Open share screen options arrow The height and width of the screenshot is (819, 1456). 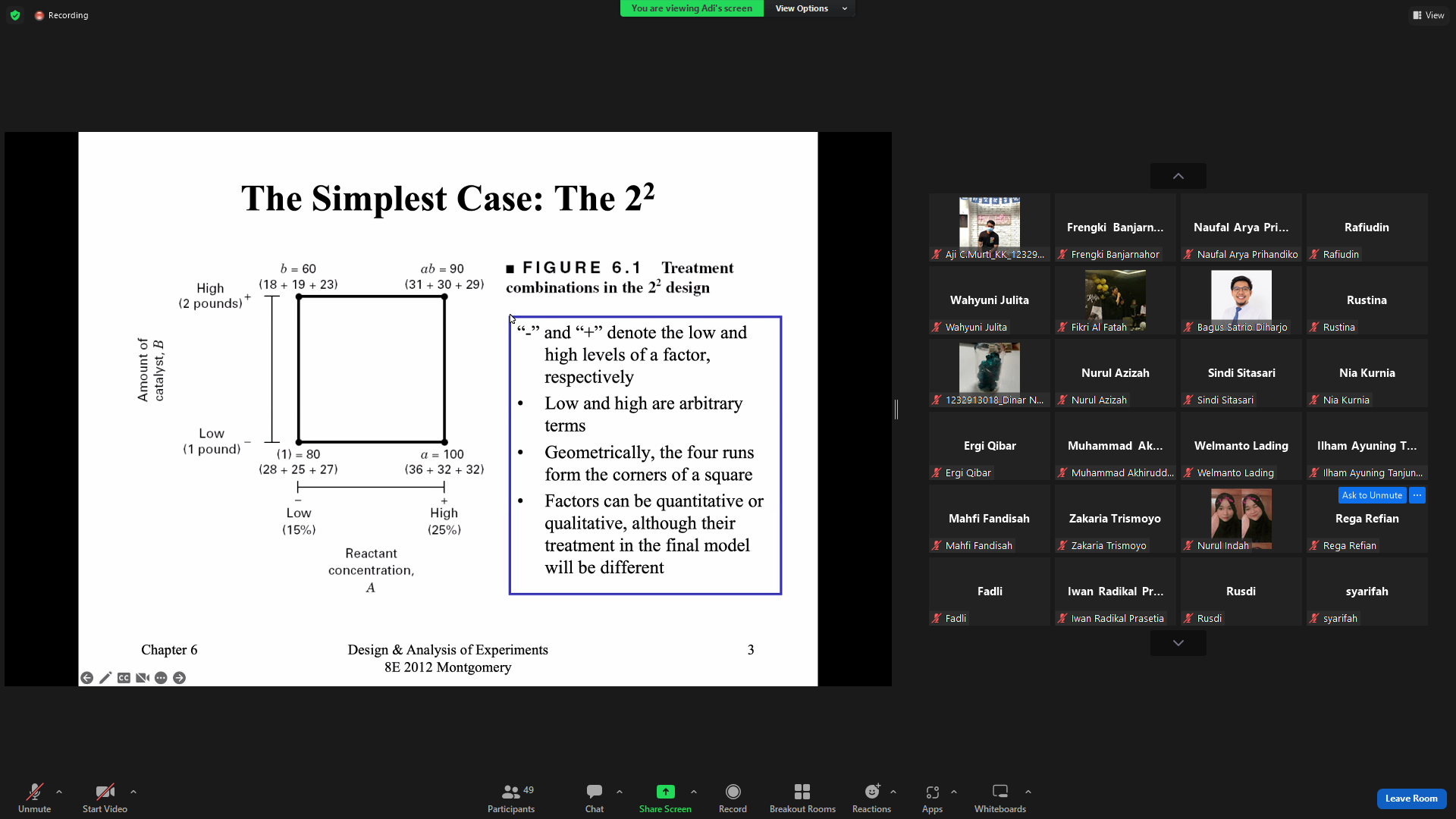click(x=694, y=792)
